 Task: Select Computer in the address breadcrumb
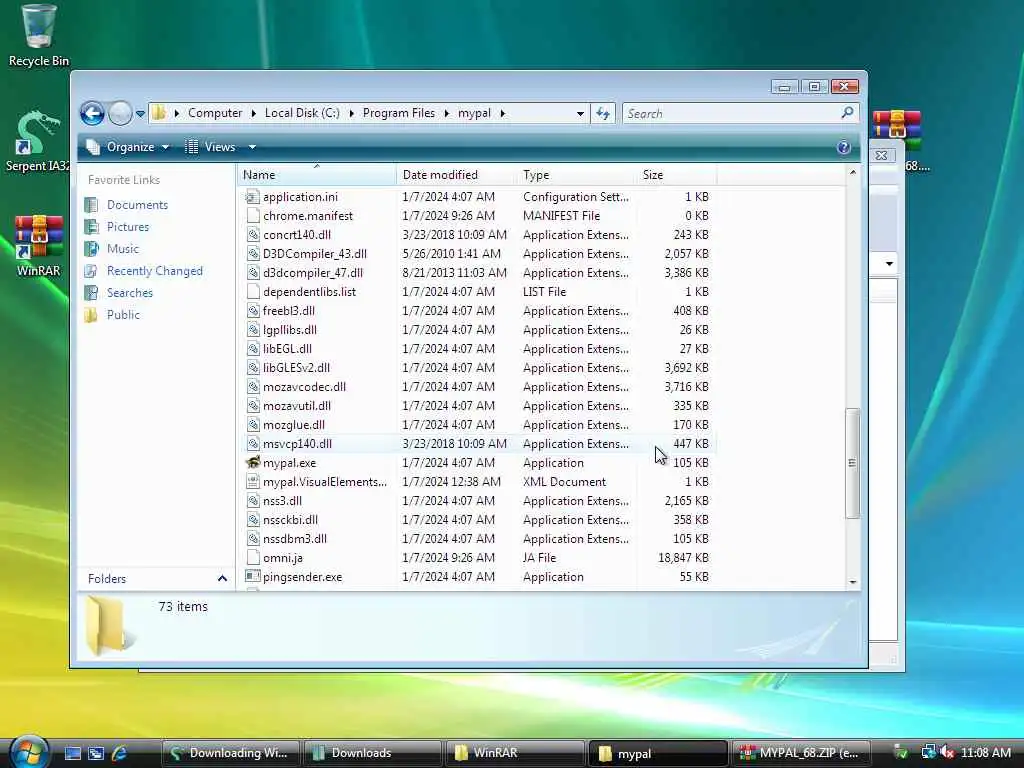tap(215, 113)
